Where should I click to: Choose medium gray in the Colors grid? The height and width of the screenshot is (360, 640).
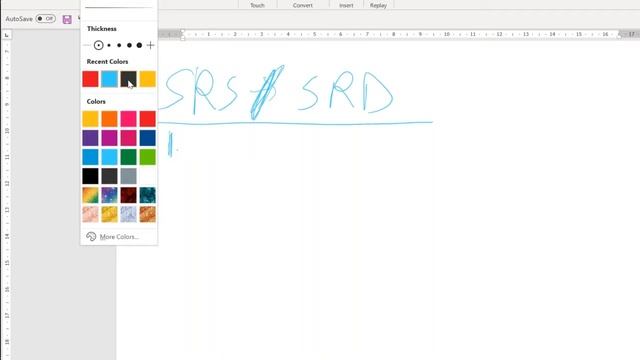pos(129,176)
